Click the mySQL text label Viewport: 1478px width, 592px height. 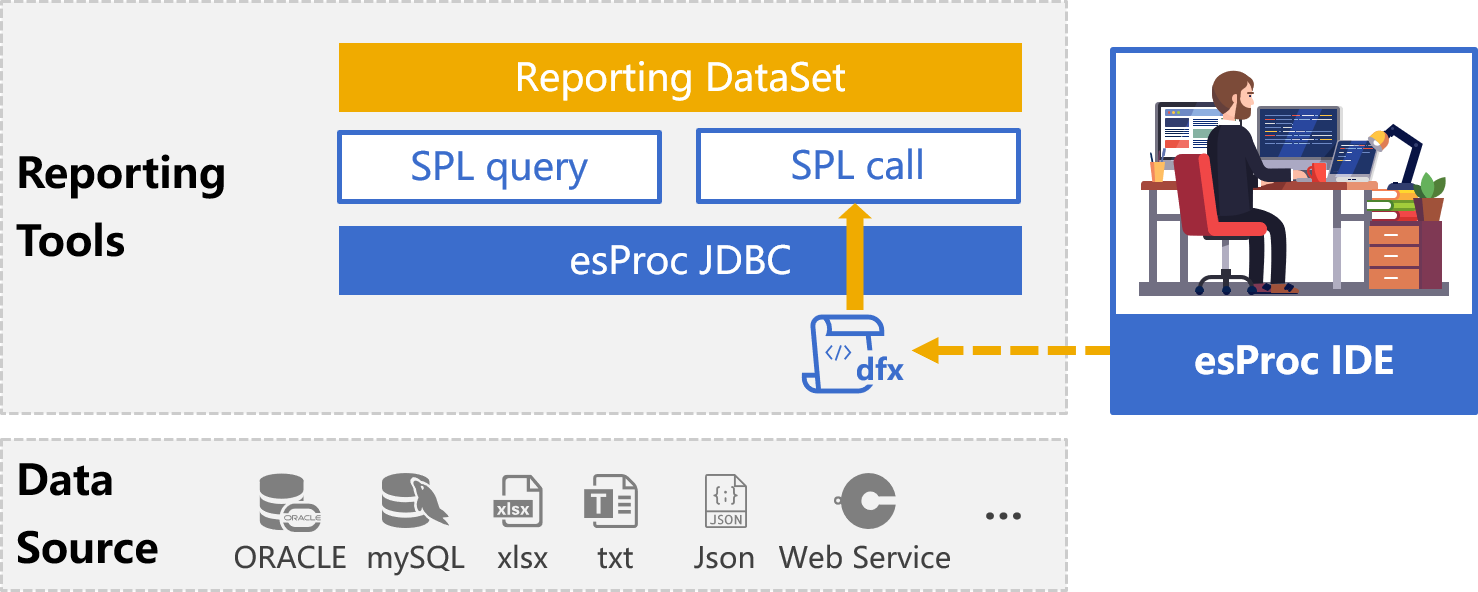tap(415, 557)
